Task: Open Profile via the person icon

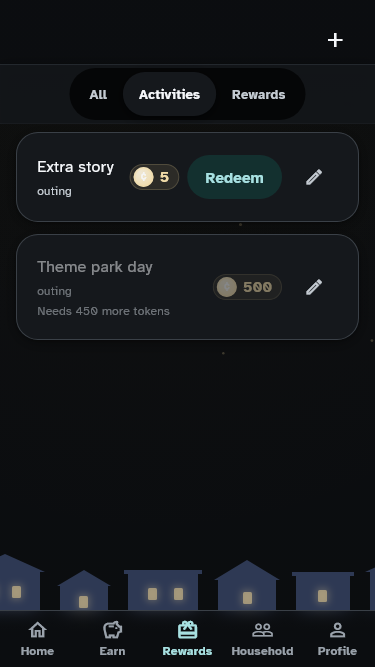Action: point(337,630)
